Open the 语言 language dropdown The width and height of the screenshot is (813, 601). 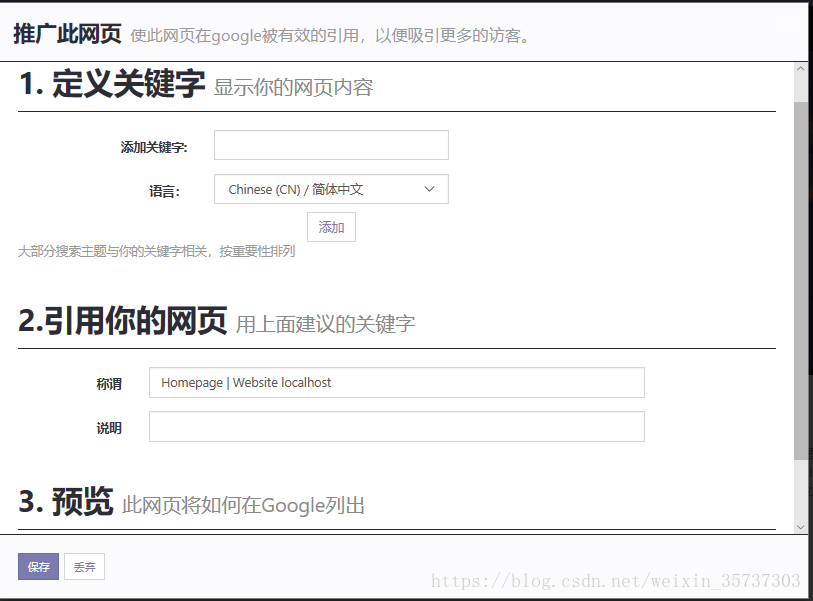coord(331,189)
